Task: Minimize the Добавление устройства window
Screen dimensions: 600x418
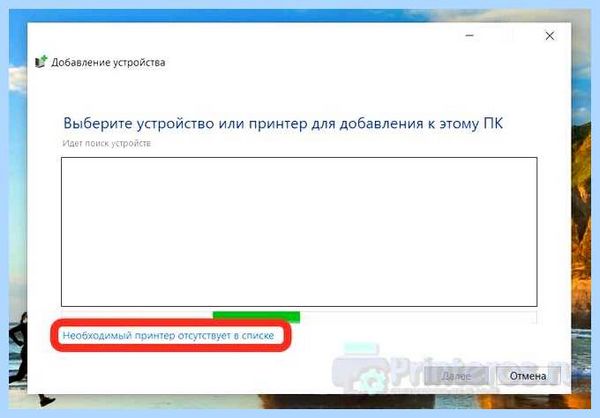Action: 470,36
